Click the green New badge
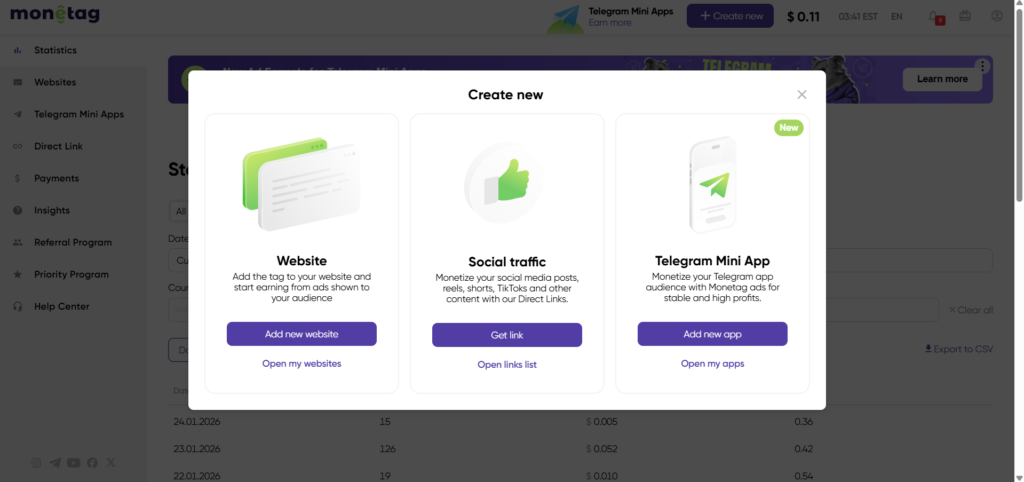The image size is (1024, 482). point(788,127)
